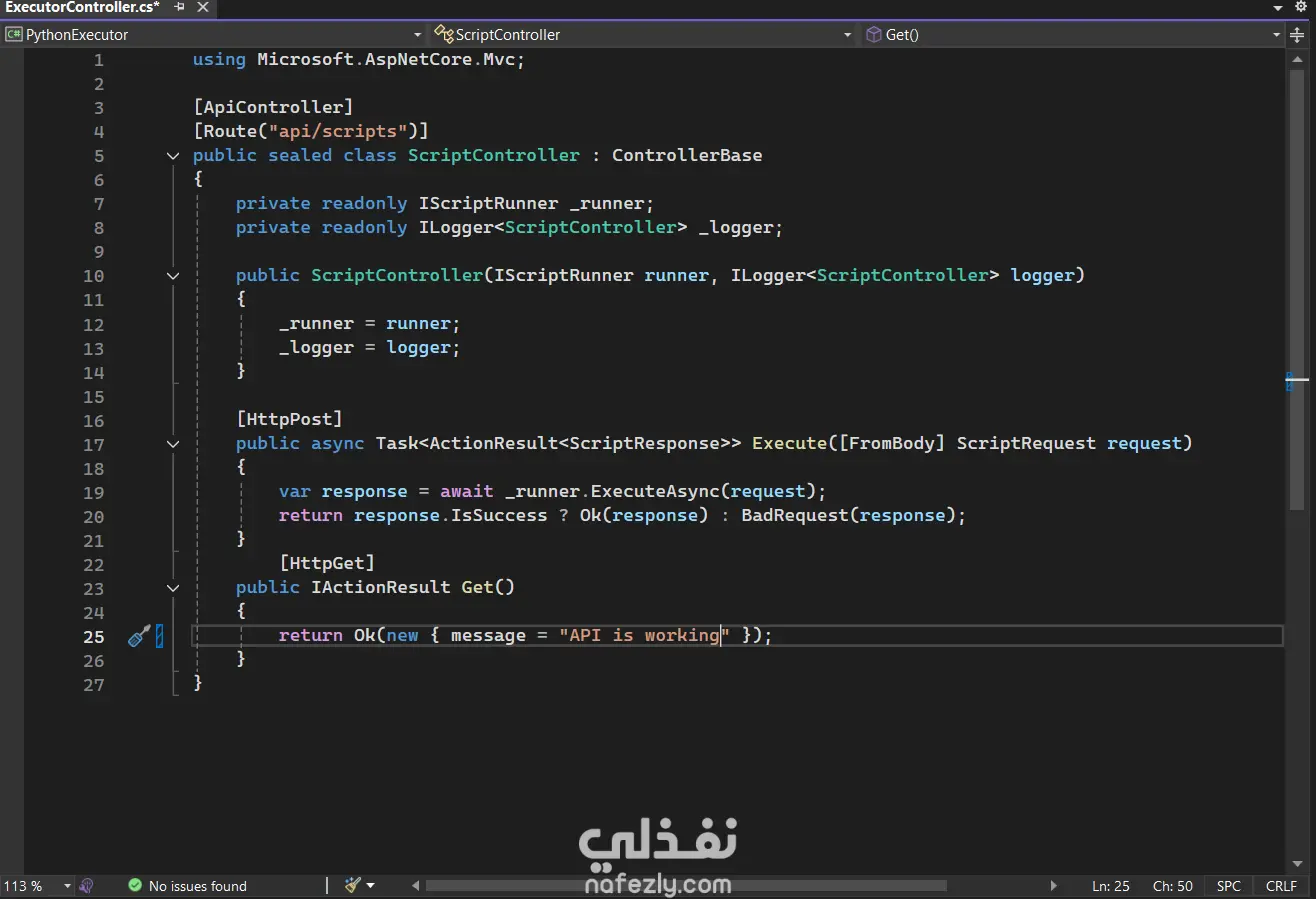
Task: Click the SPC indentation setting
Action: (x=1229, y=886)
